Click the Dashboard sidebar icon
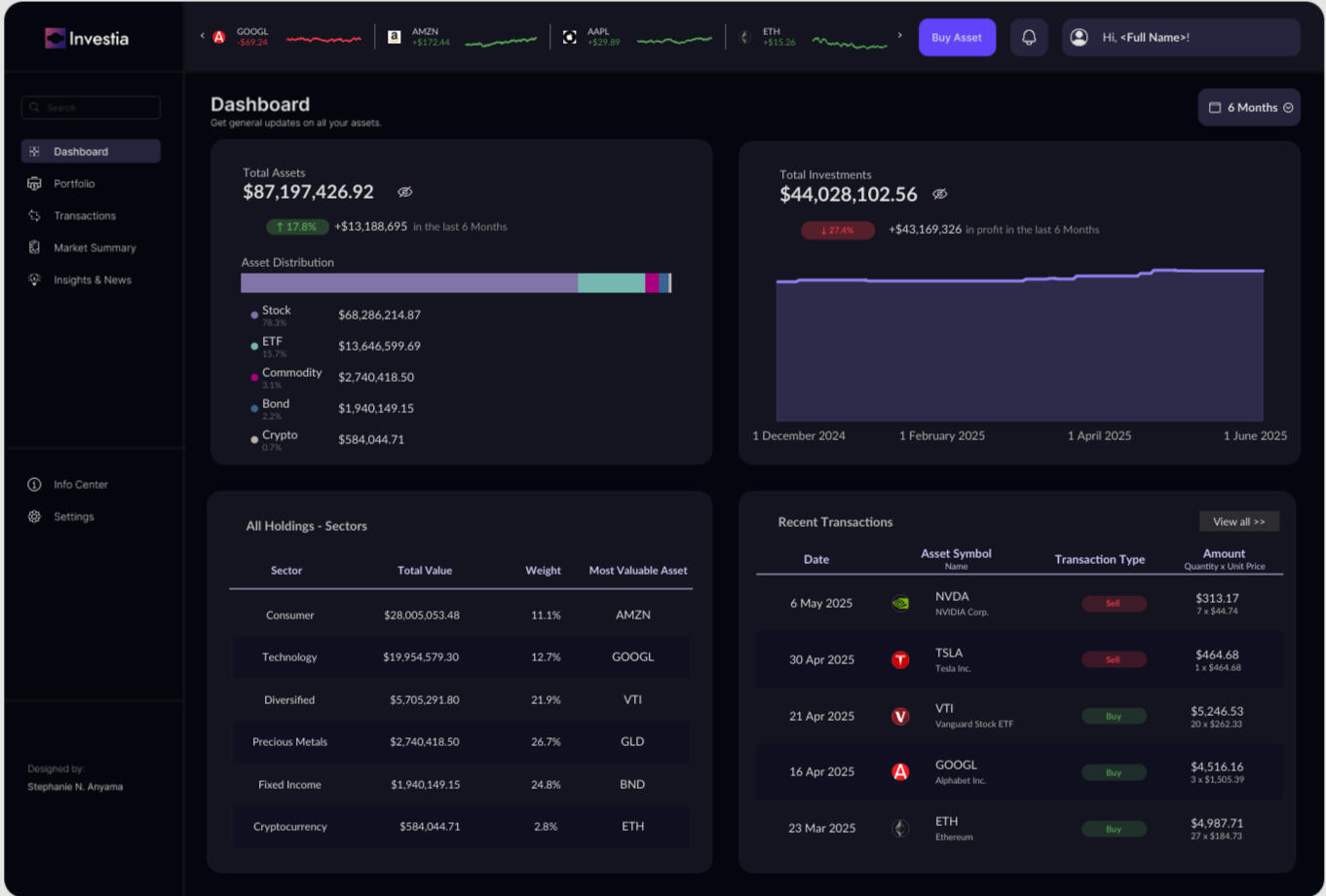This screenshot has height=896, width=1326. coord(34,151)
